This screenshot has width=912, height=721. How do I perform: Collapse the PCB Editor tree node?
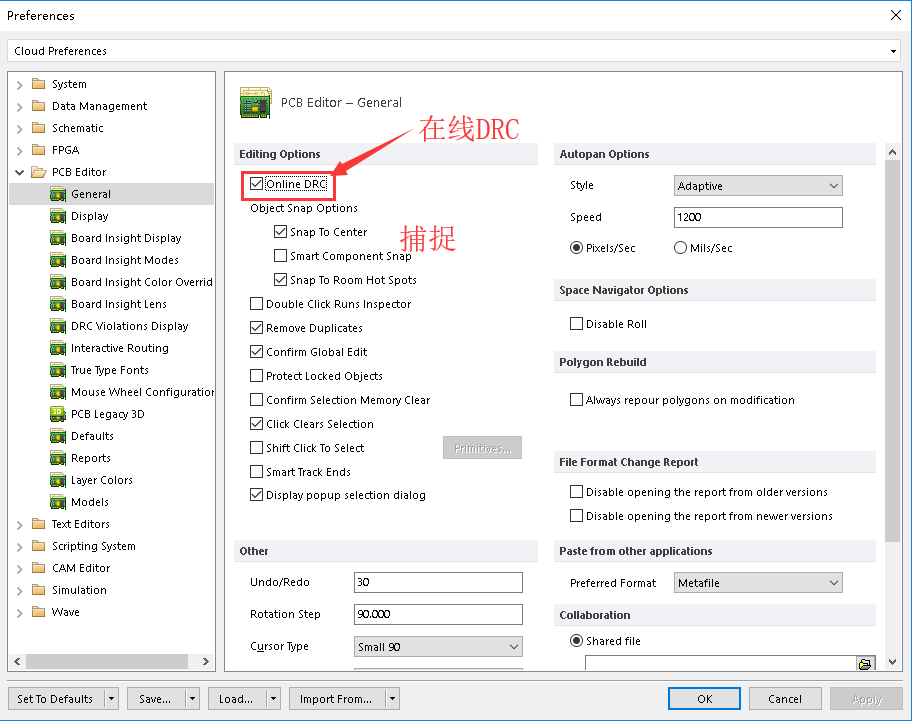pos(19,173)
